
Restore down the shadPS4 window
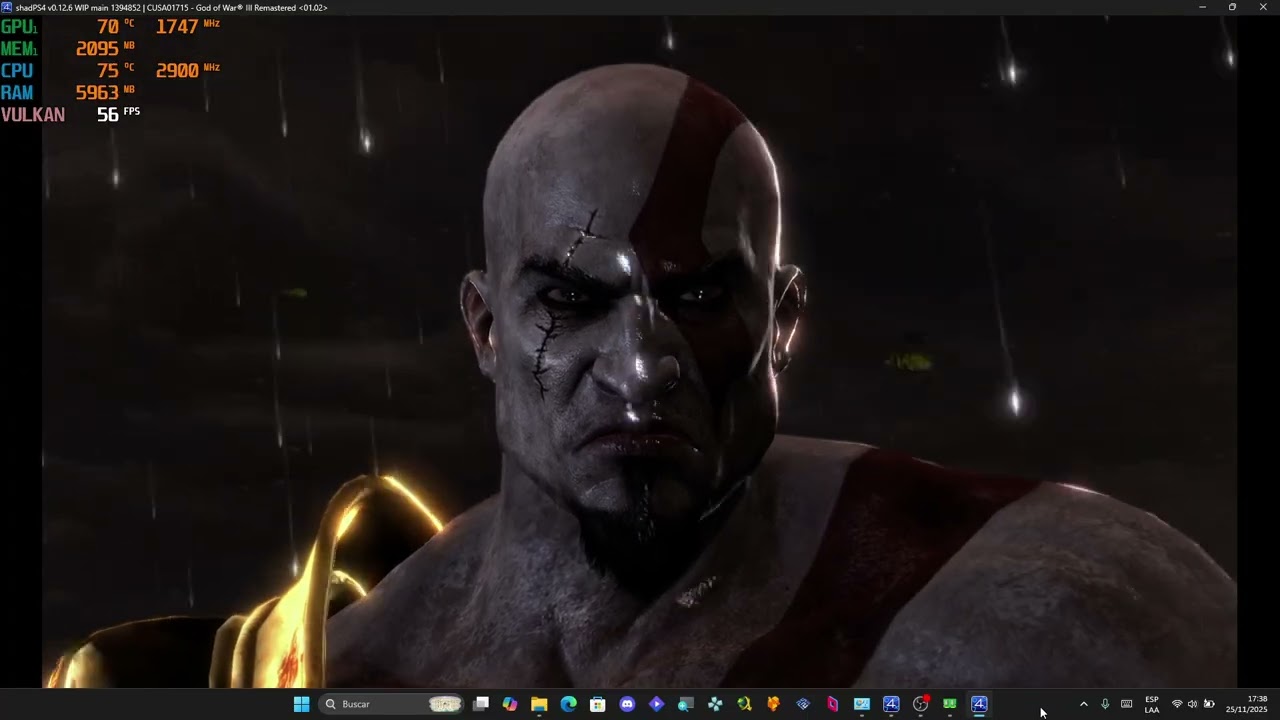[x=1232, y=7]
